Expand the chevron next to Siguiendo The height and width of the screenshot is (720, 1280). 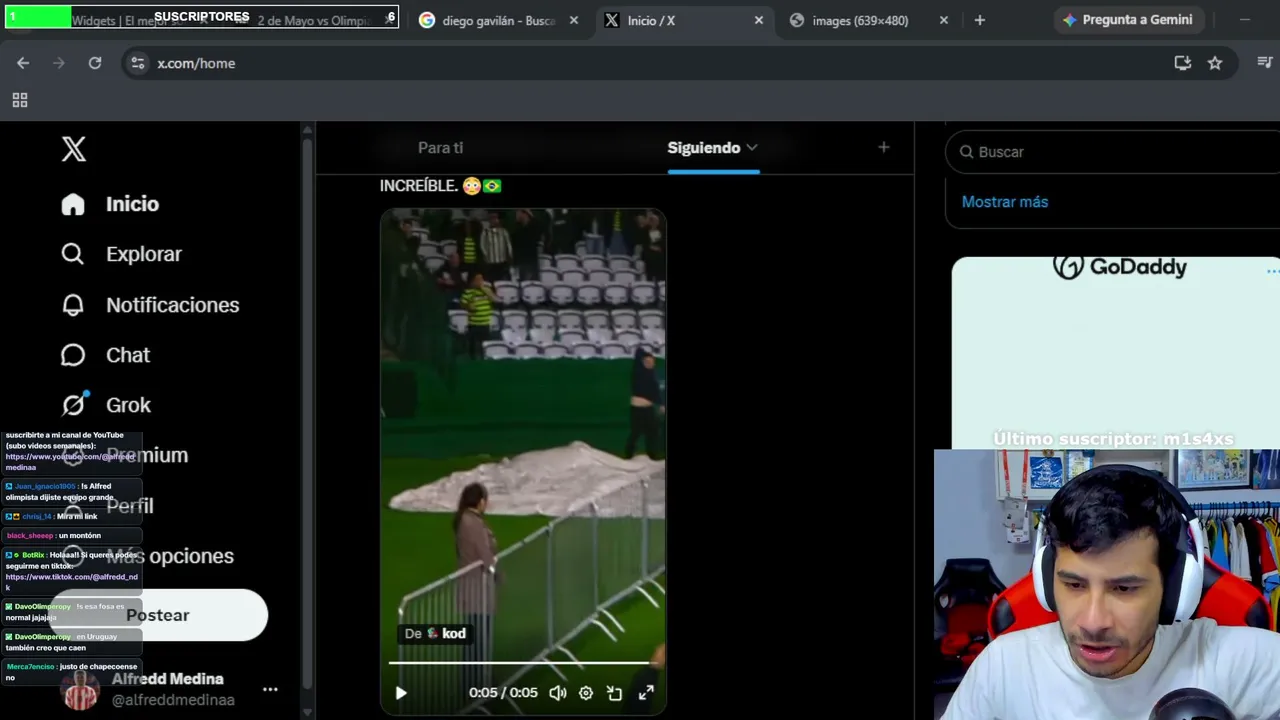pos(752,147)
